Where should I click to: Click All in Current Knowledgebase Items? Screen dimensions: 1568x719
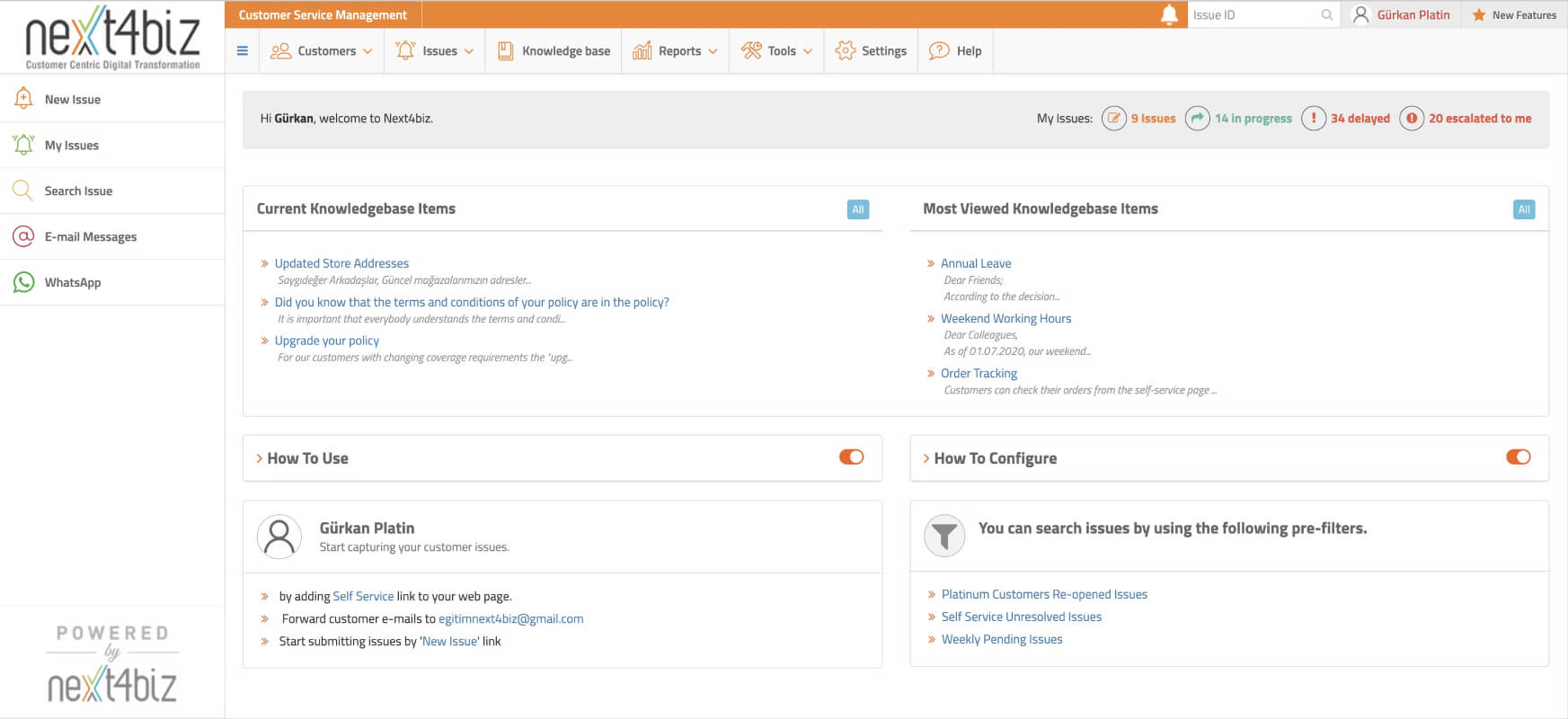pyautogui.click(x=858, y=209)
